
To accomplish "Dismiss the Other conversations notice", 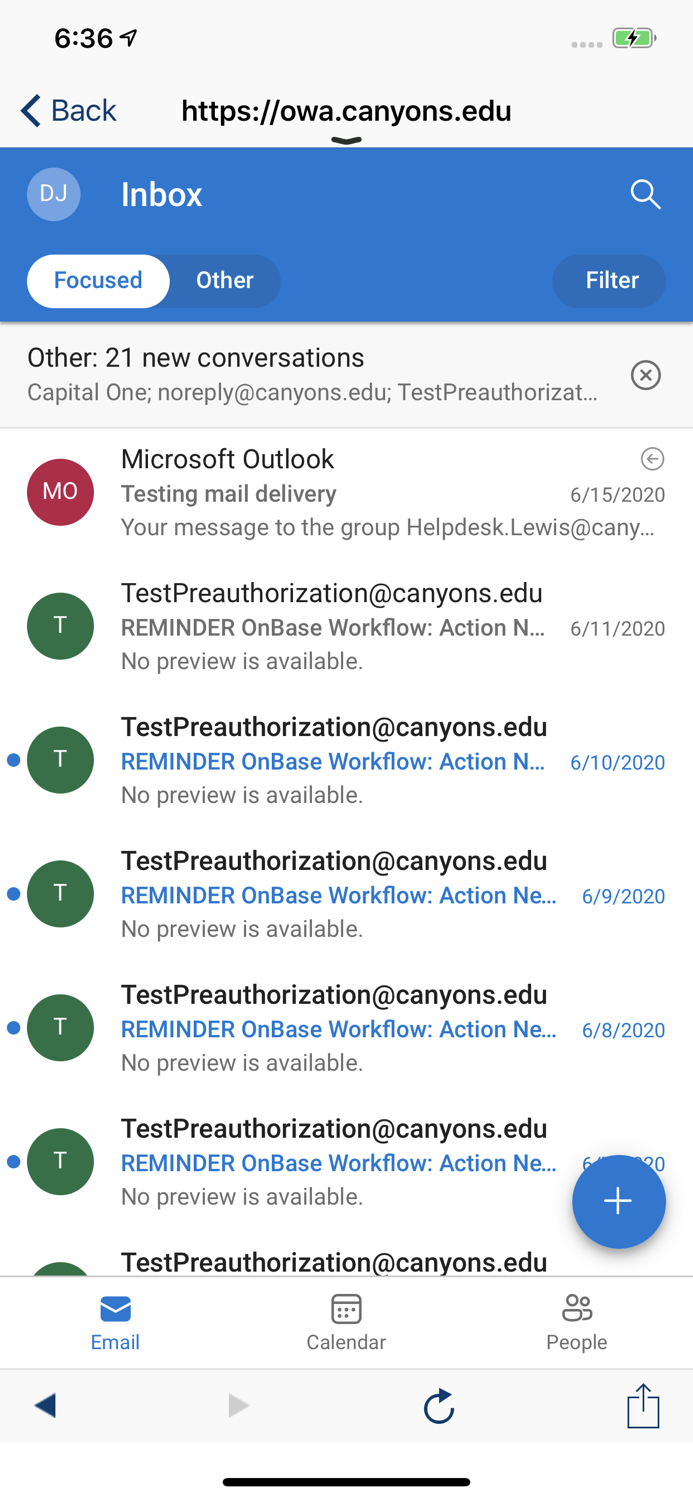I will [646, 375].
